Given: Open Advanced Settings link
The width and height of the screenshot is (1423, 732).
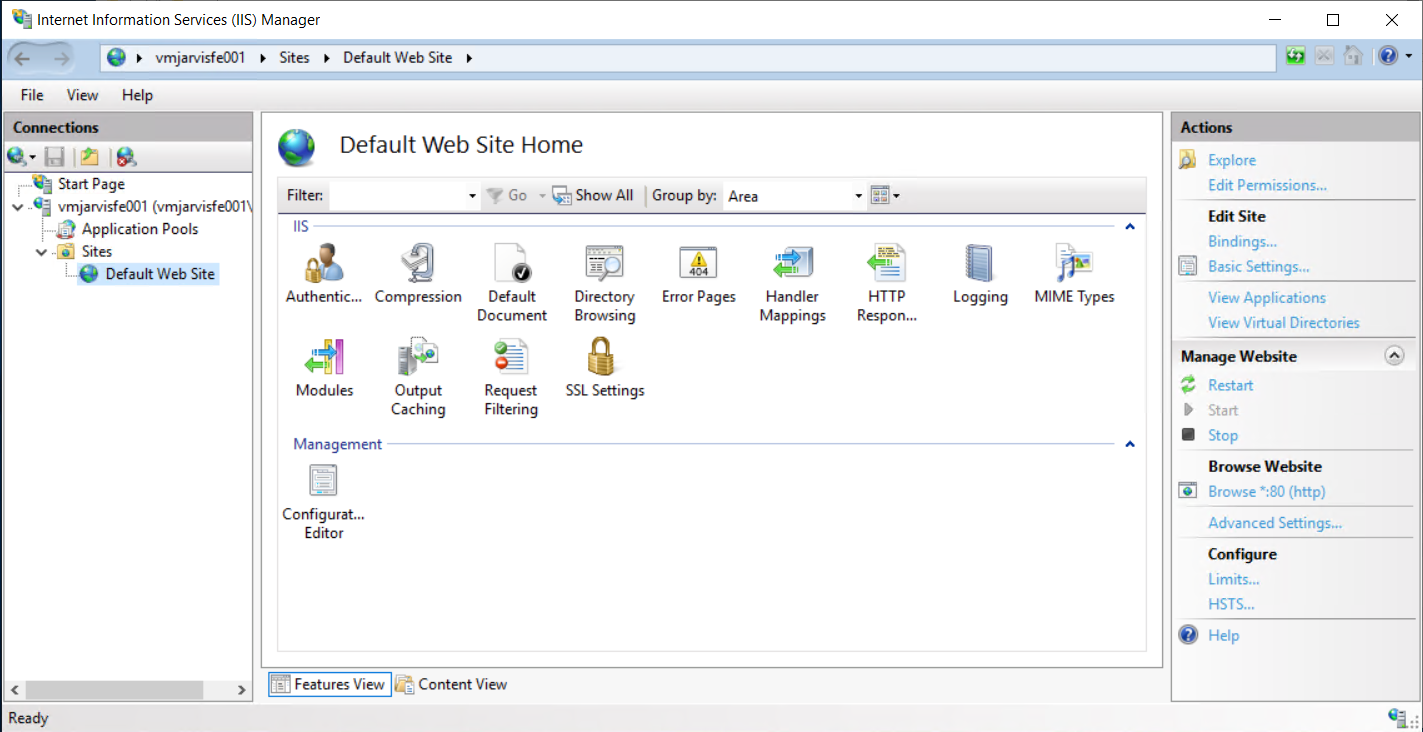Looking at the screenshot, I should point(1274,522).
